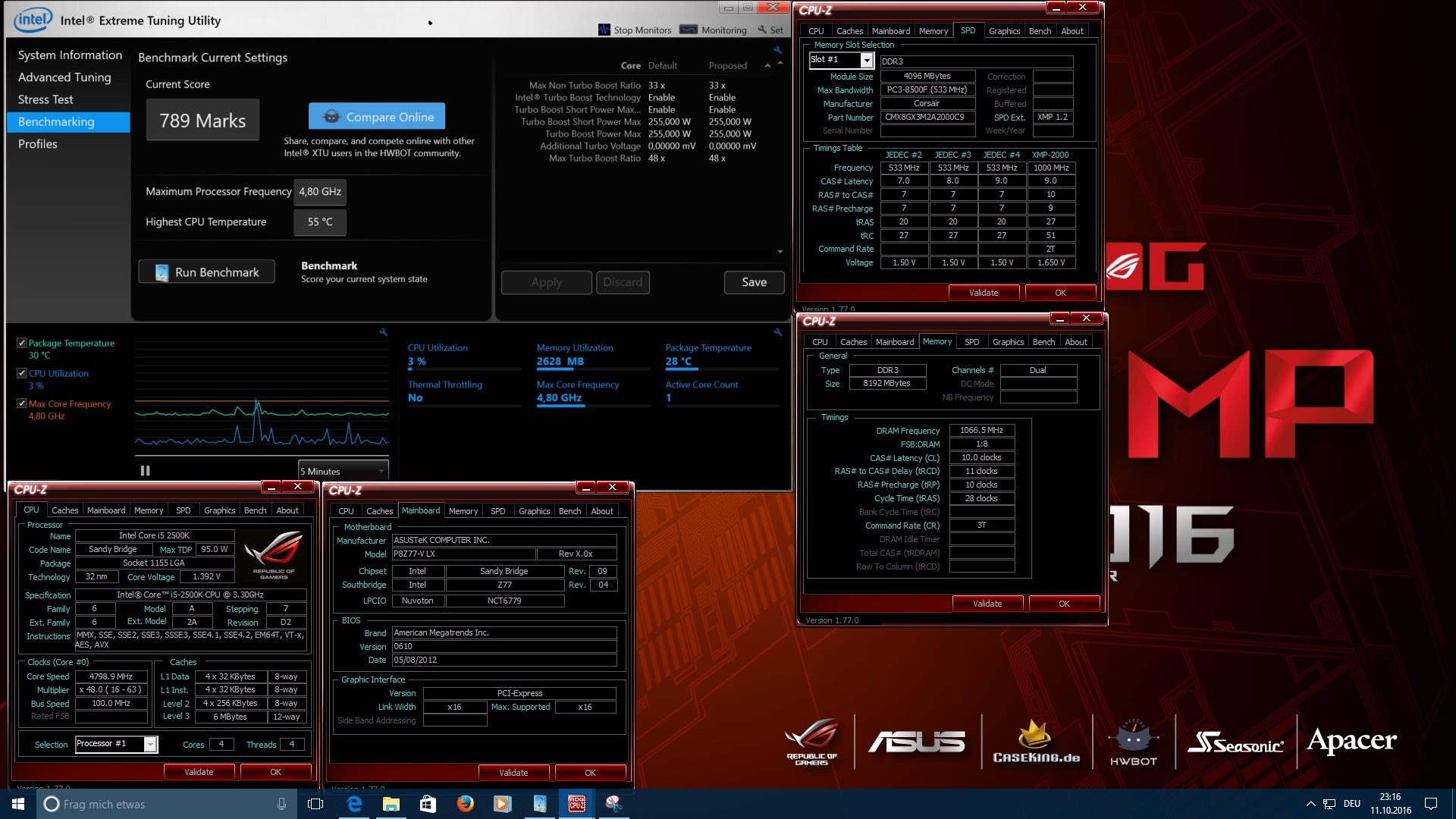Viewport: 1456px width, 819px height.
Task: Open the Stress Test section
Action: (45, 99)
